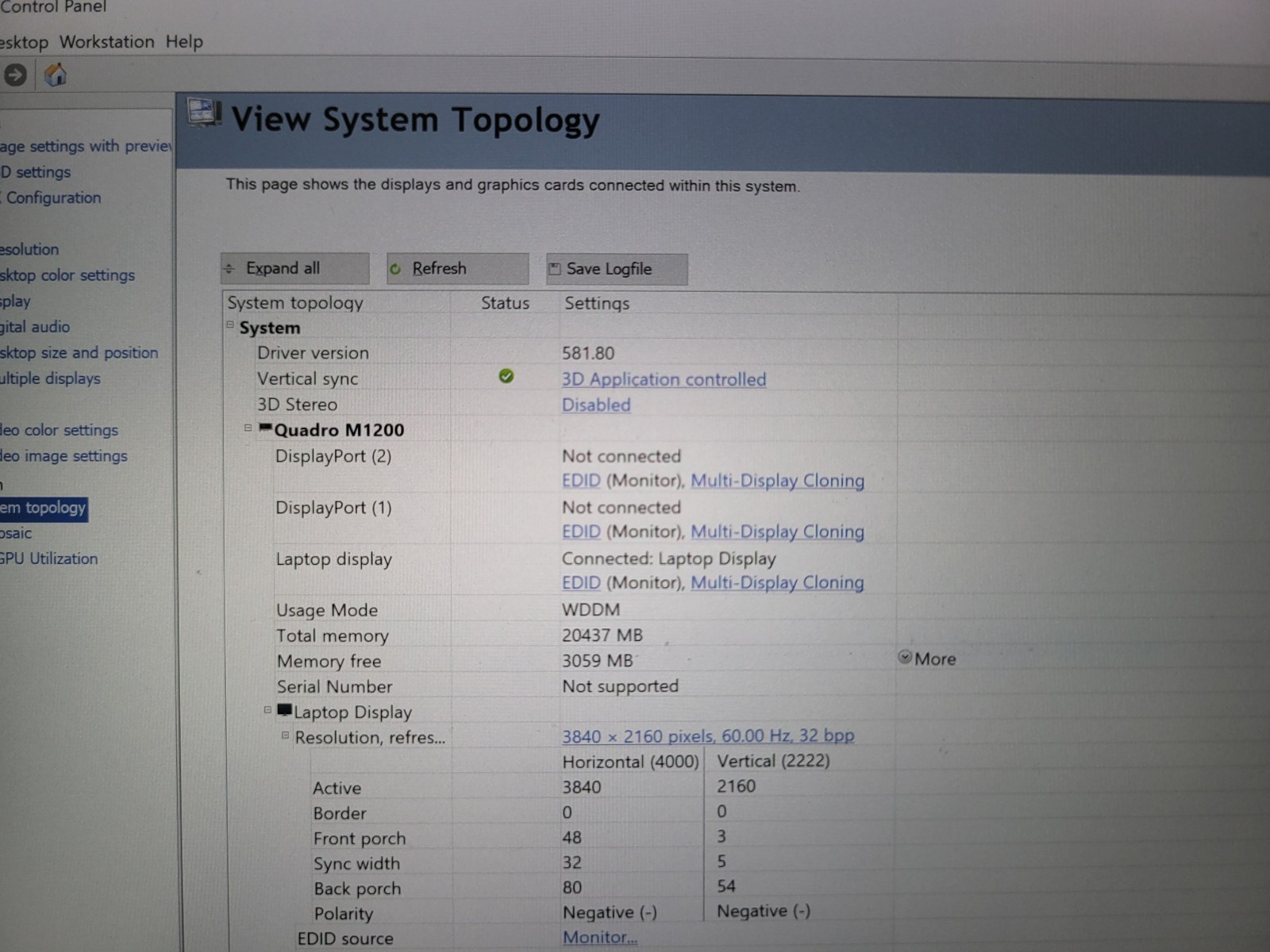This screenshot has height=952, width=1270.
Task: Open the Help menu
Action: tap(184, 41)
